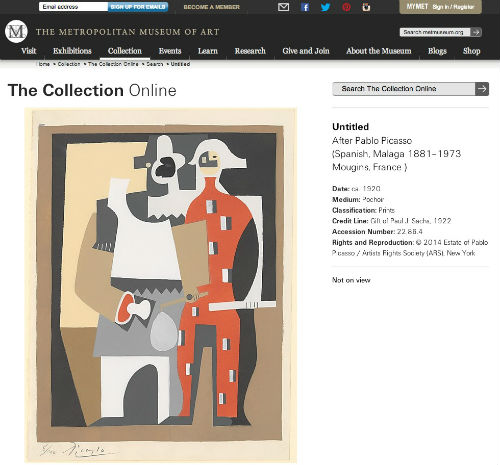Focus Search The Collection Online field

pyautogui.click(x=404, y=89)
